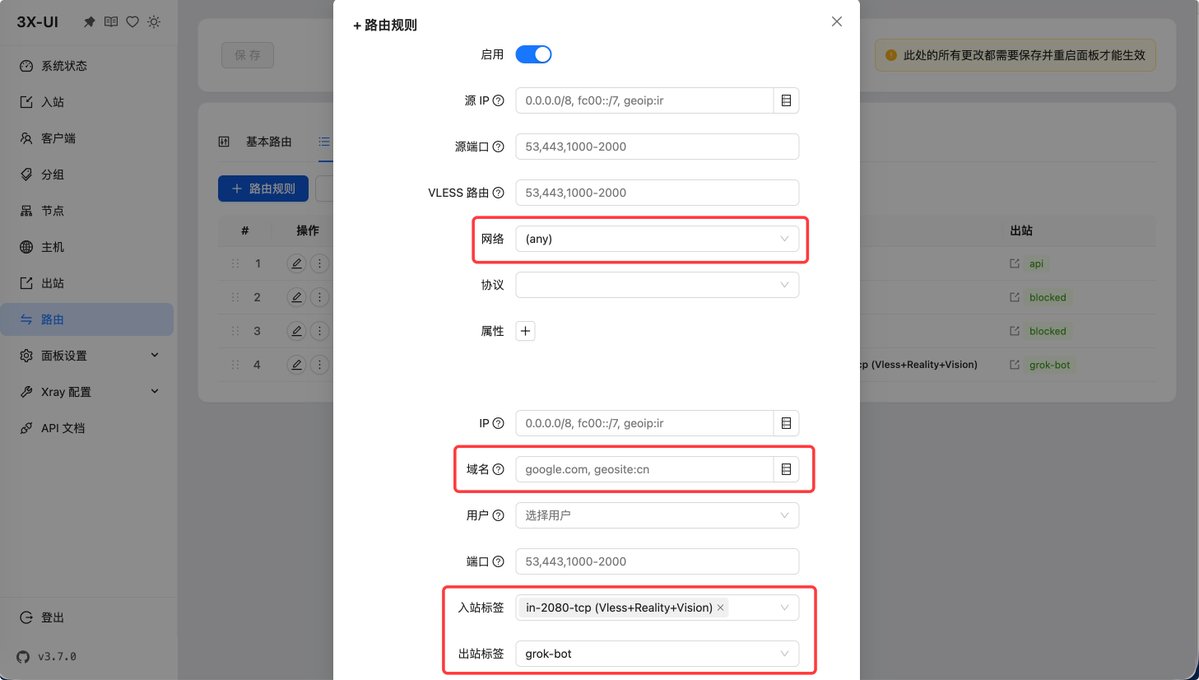This screenshot has width=1199, height=680.
Task: Toggle theme with the sun icon
Action: click(154, 22)
